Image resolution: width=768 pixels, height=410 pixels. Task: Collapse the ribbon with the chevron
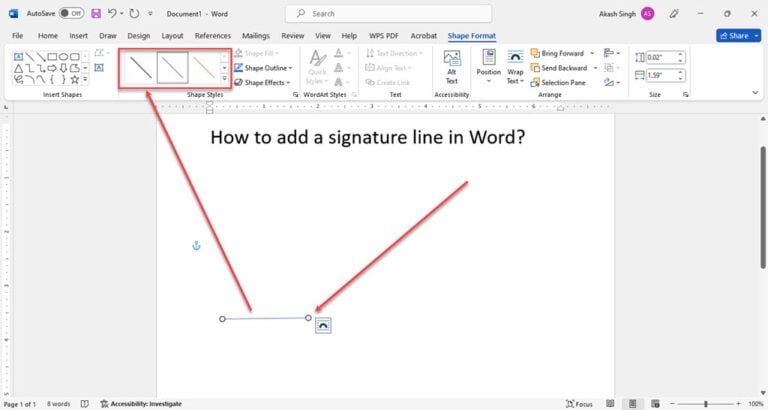(x=755, y=93)
